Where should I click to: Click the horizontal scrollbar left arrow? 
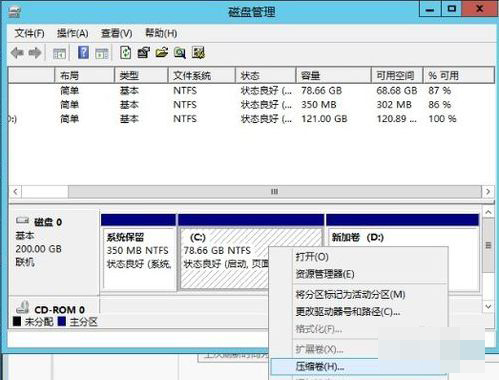pyautogui.click(x=15, y=192)
